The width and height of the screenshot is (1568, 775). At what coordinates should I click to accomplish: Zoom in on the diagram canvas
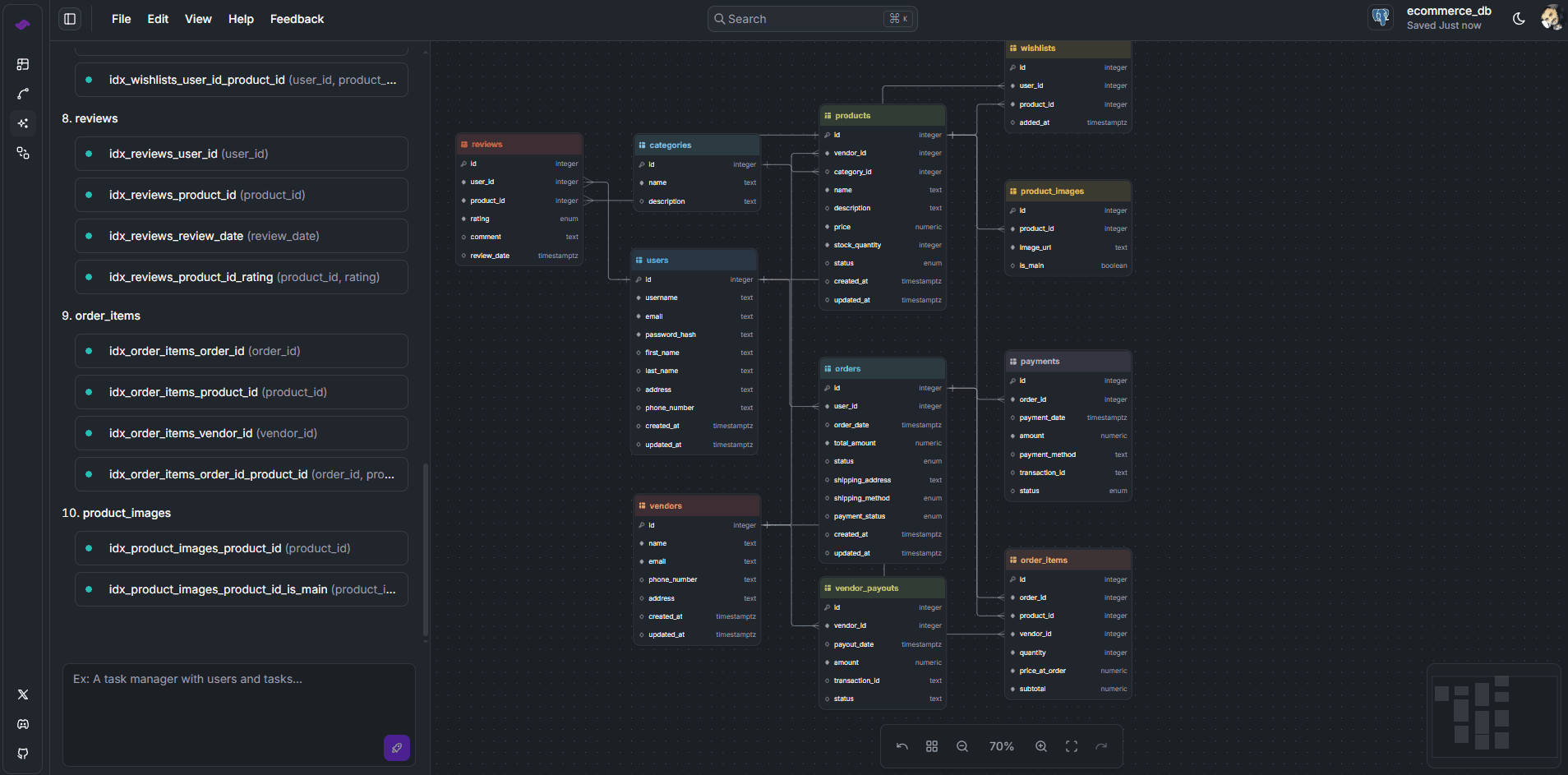(x=1040, y=746)
